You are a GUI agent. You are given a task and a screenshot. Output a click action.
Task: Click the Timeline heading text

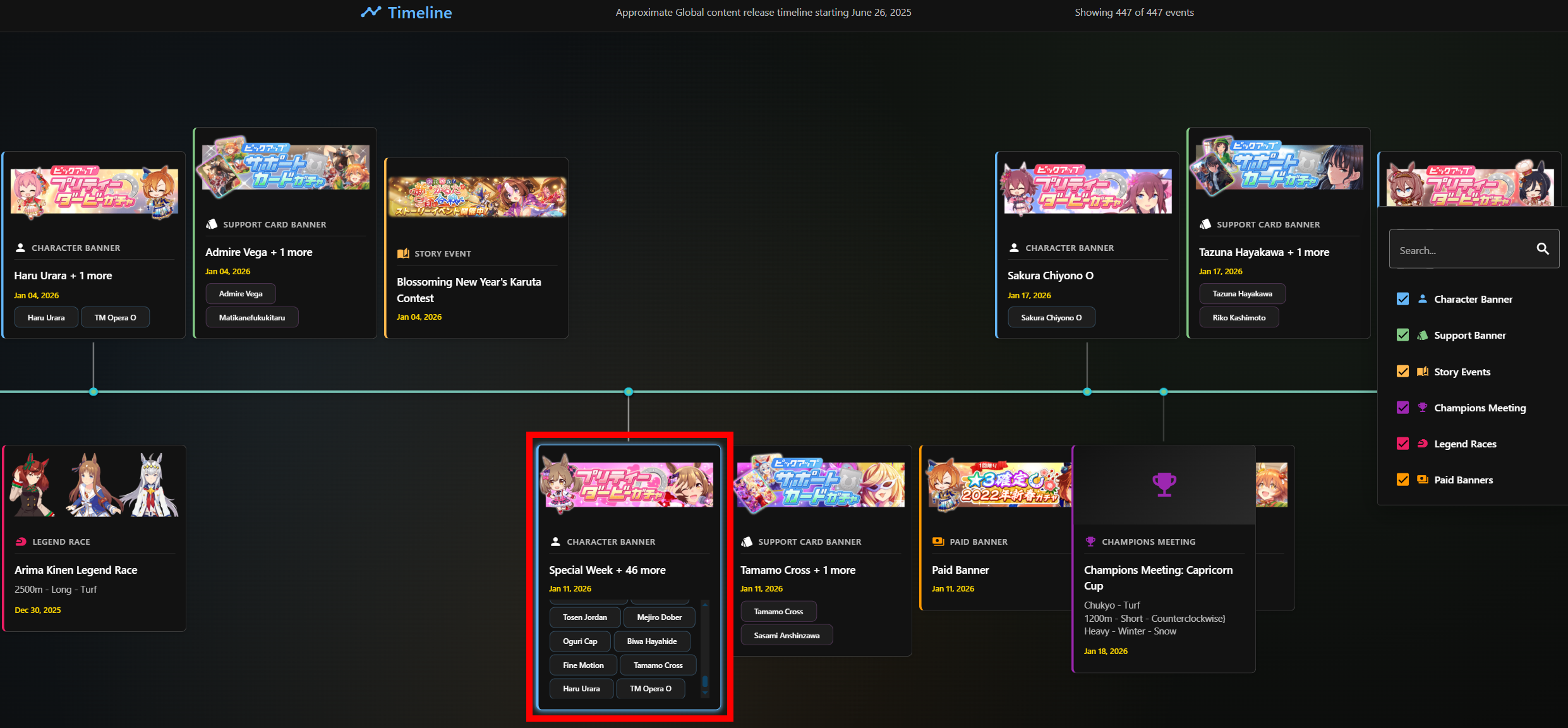pyautogui.click(x=419, y=13)
